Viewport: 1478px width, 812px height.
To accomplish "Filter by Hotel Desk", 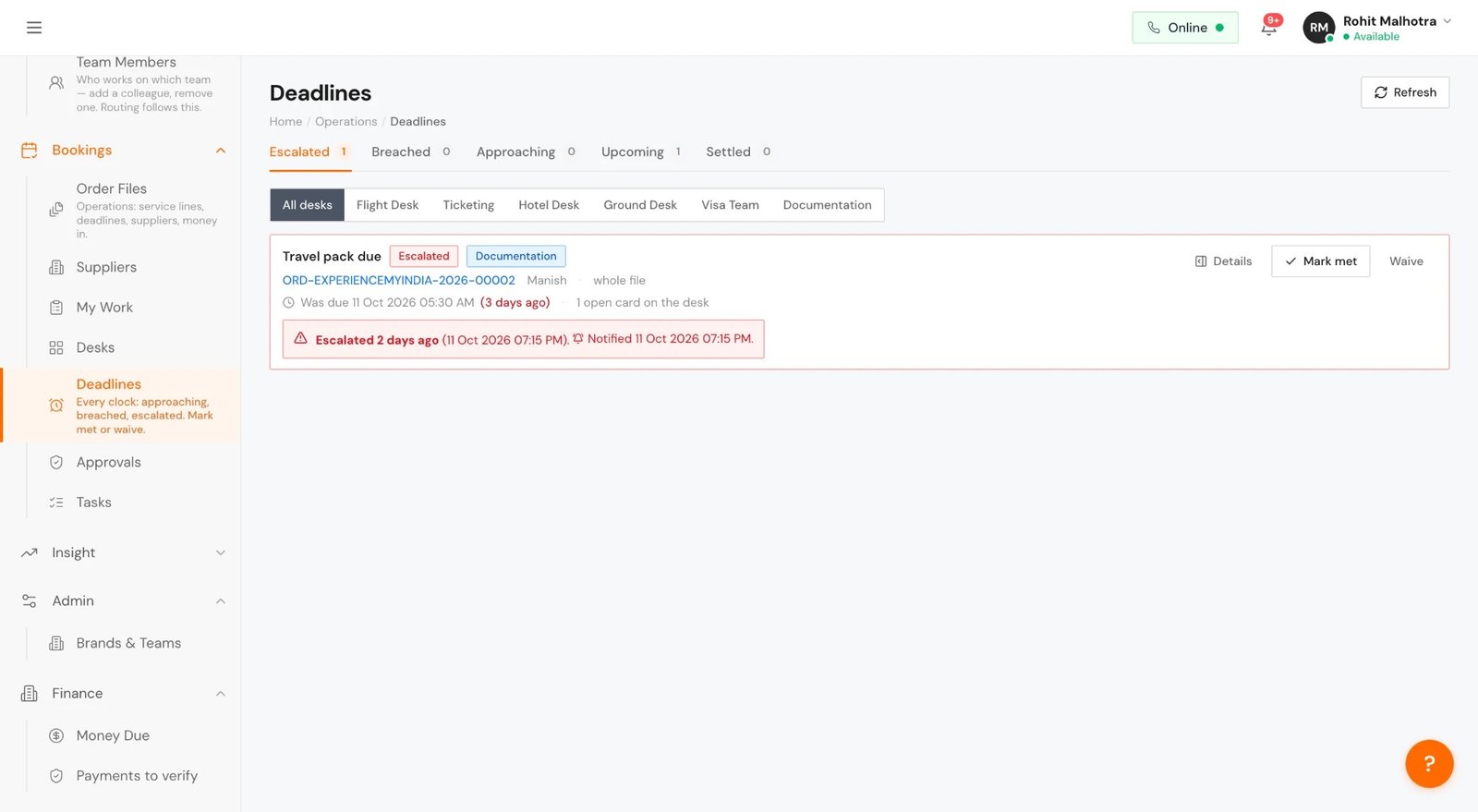I will [x=549, y=205].
